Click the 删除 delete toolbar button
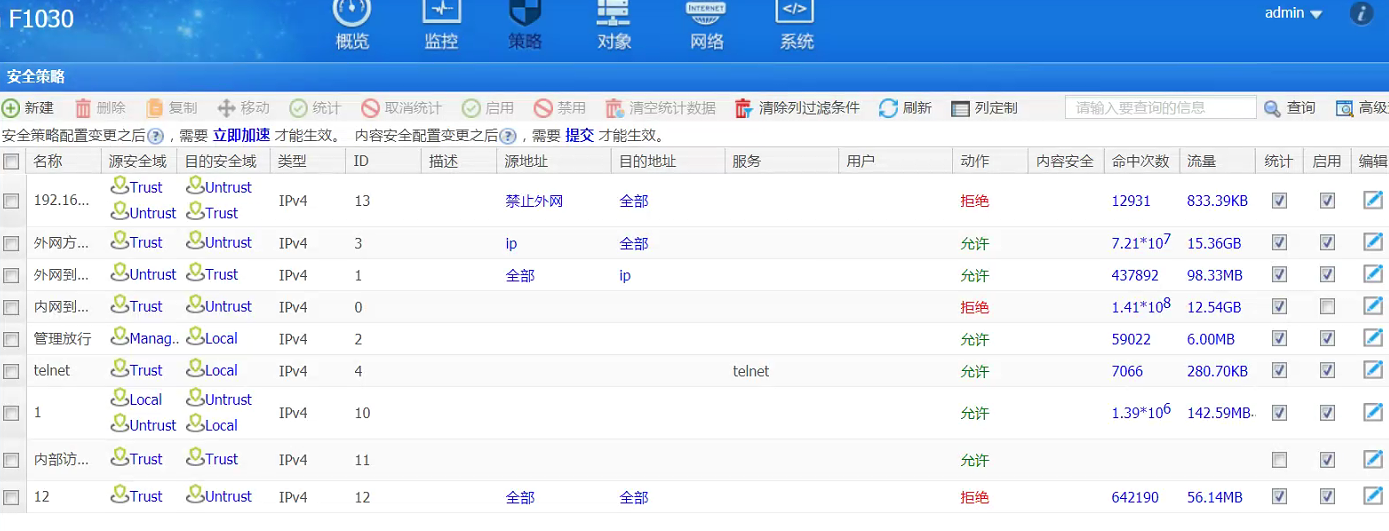The width and height of the screenshot is (1389, 531). (100, 108)
